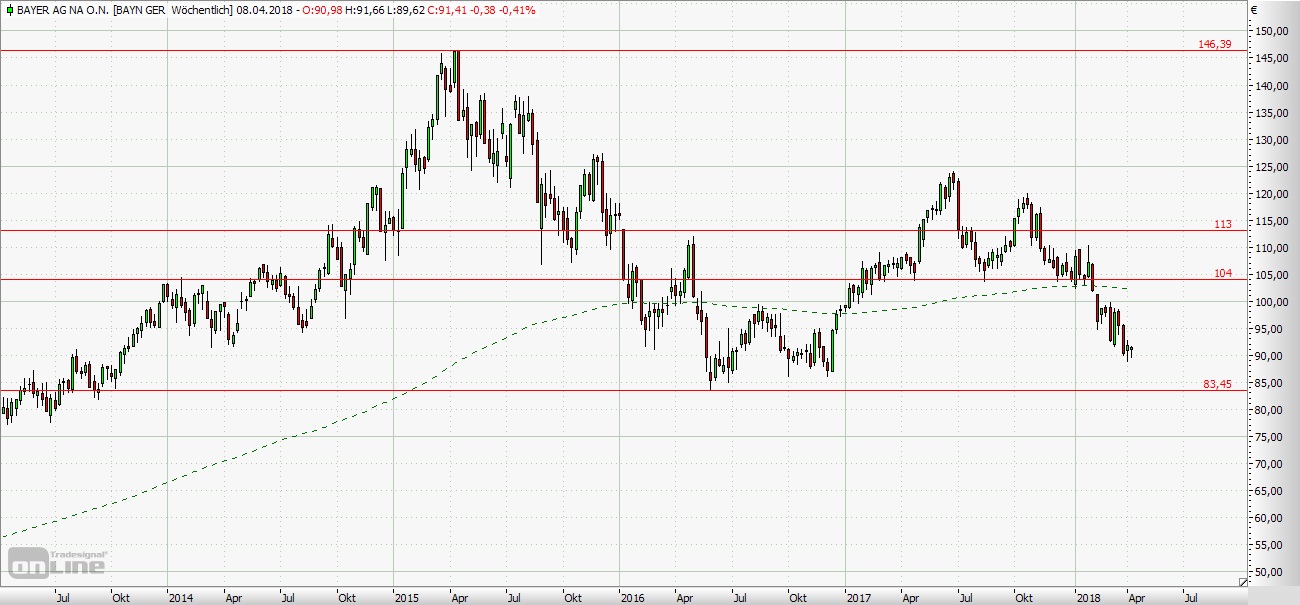The width and height of the screenshot is (1300, 605).
Task: Click the green candlestick icon beside BAYER title
Action: (x=8, y=10)
